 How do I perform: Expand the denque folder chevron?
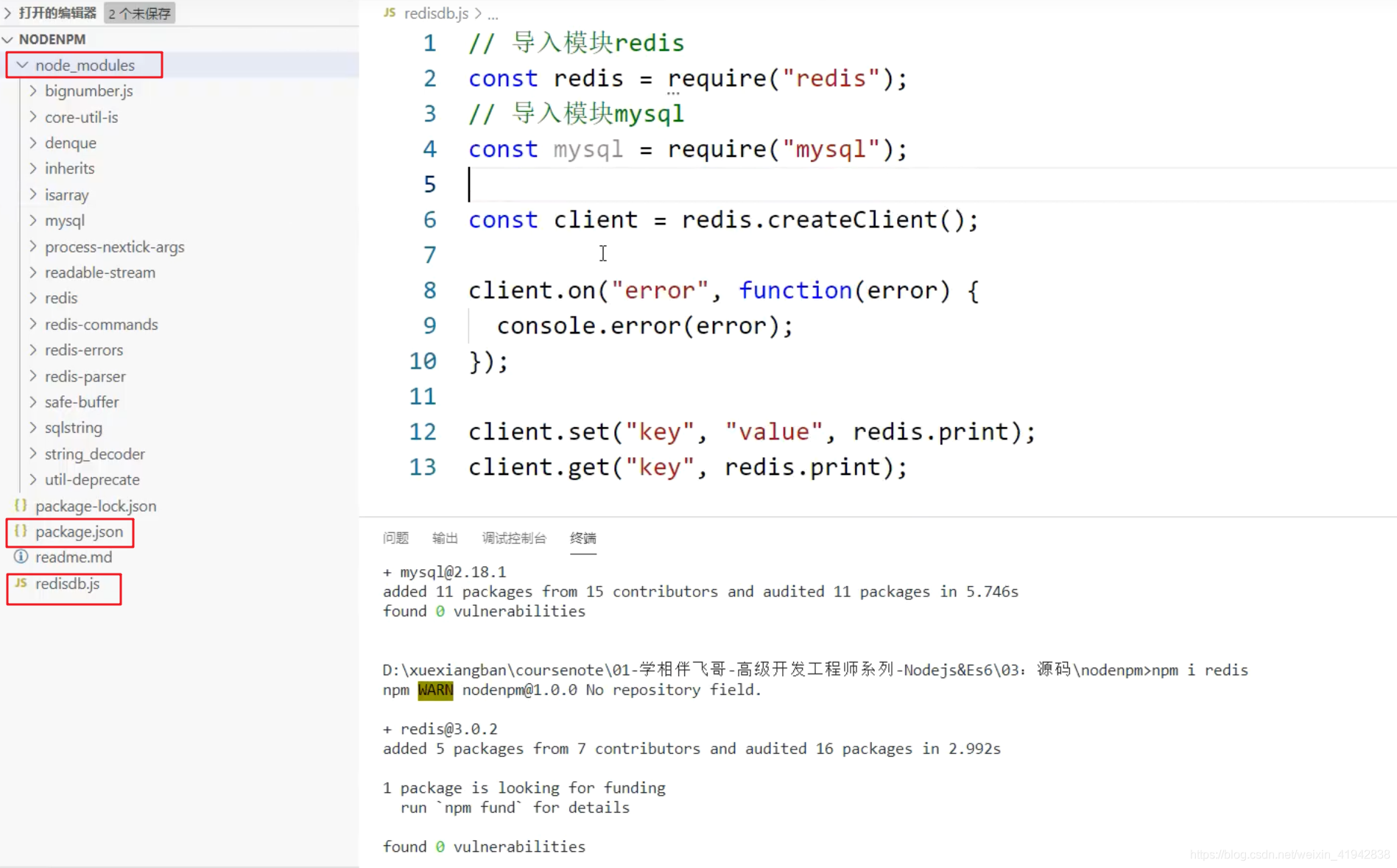(x=33, y=142)
